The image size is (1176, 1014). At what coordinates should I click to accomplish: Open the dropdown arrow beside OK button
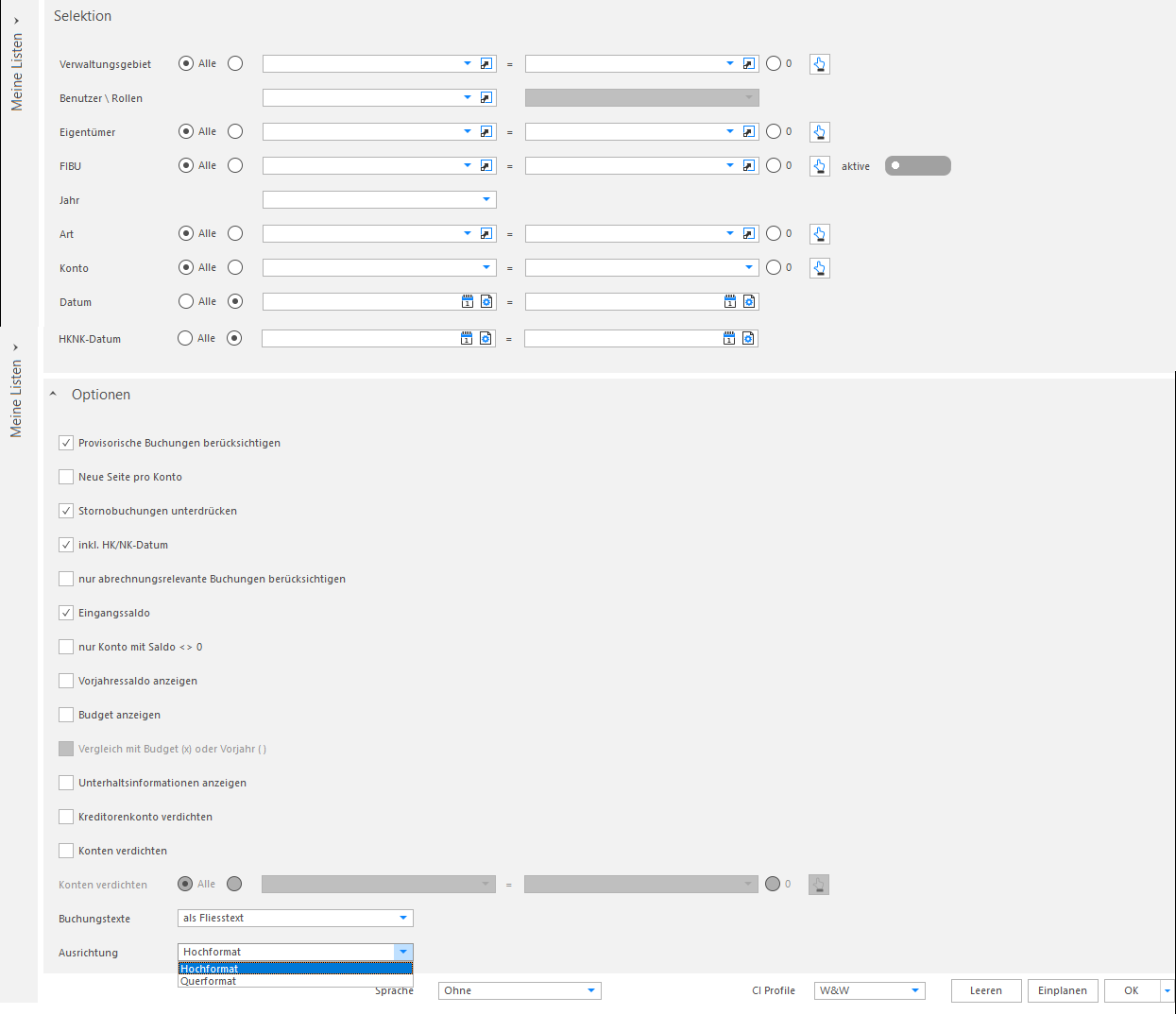click(1167, 991)
